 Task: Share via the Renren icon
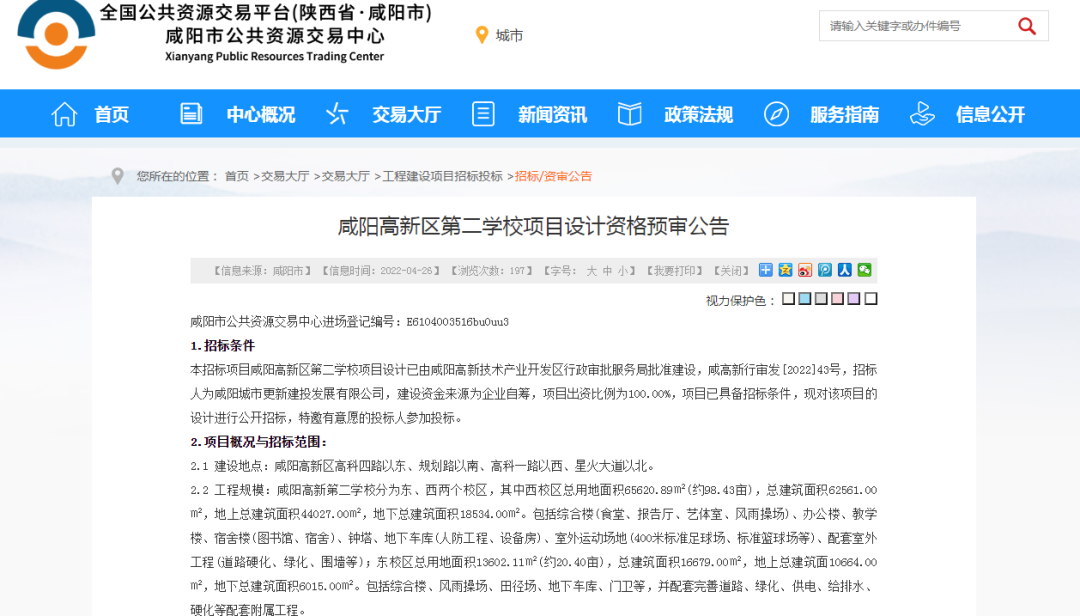click(x=844, y=270)
